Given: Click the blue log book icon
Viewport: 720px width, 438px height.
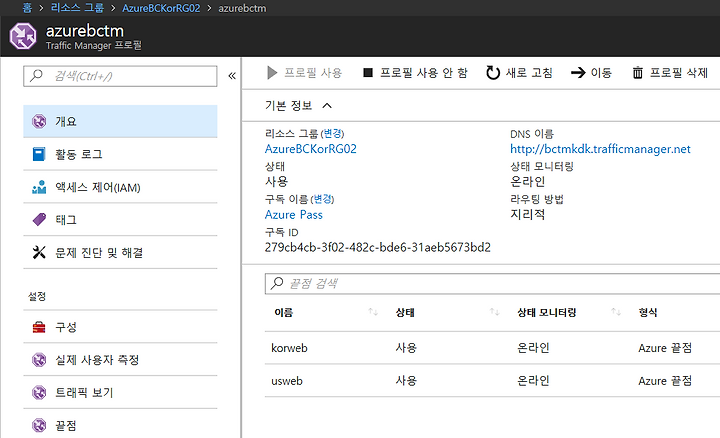Looking at the screenshot, I should pos(39,154).
